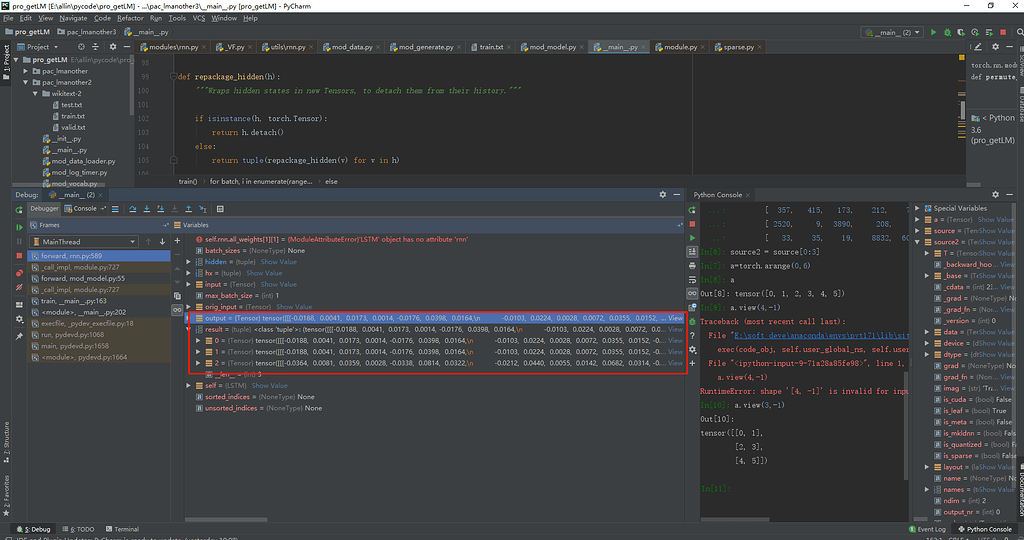Viewport: 1024px width, 540px height.
Task: Click the Step Into debugger icon
Action: 147,209
